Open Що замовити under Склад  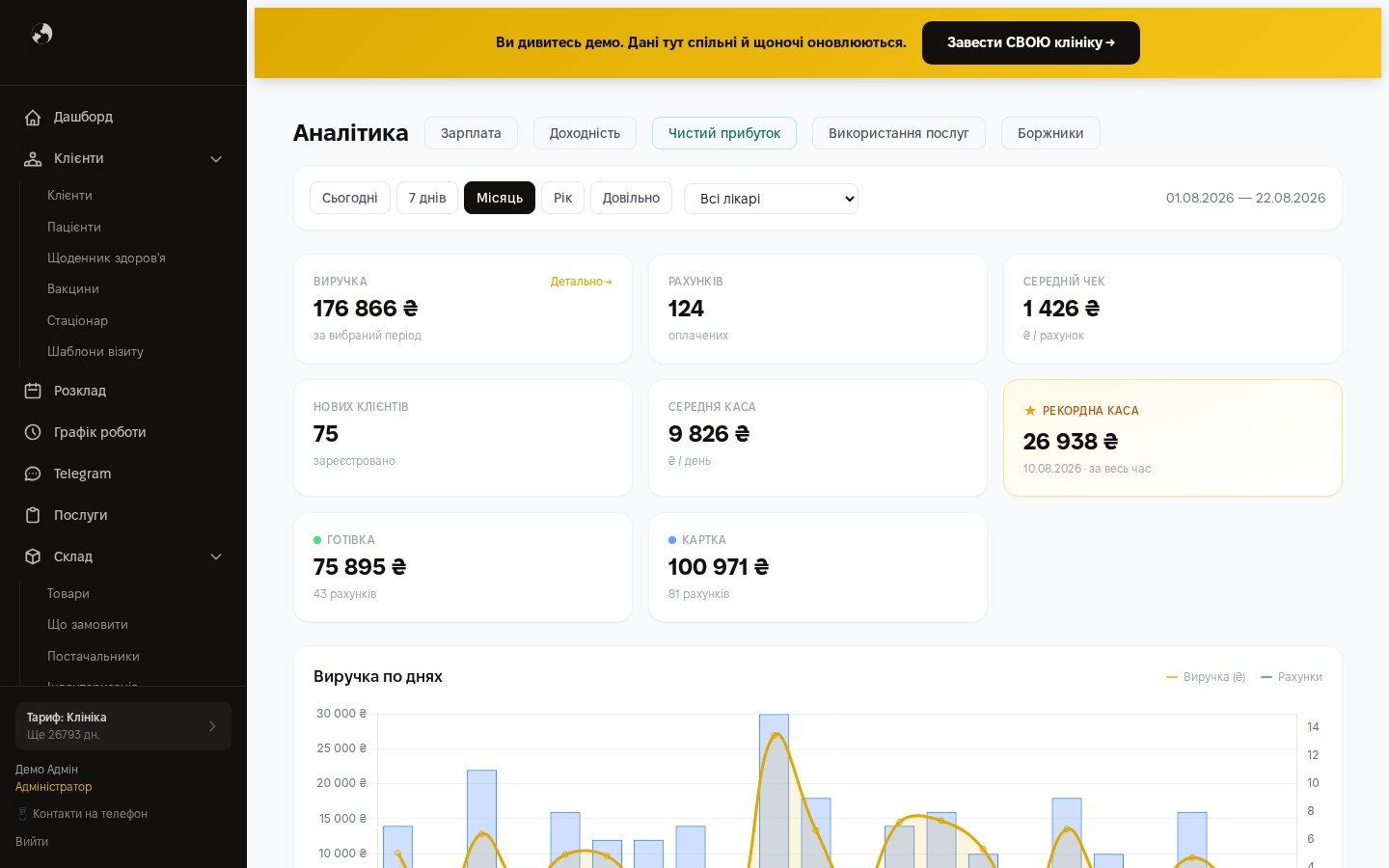point(88,624)
